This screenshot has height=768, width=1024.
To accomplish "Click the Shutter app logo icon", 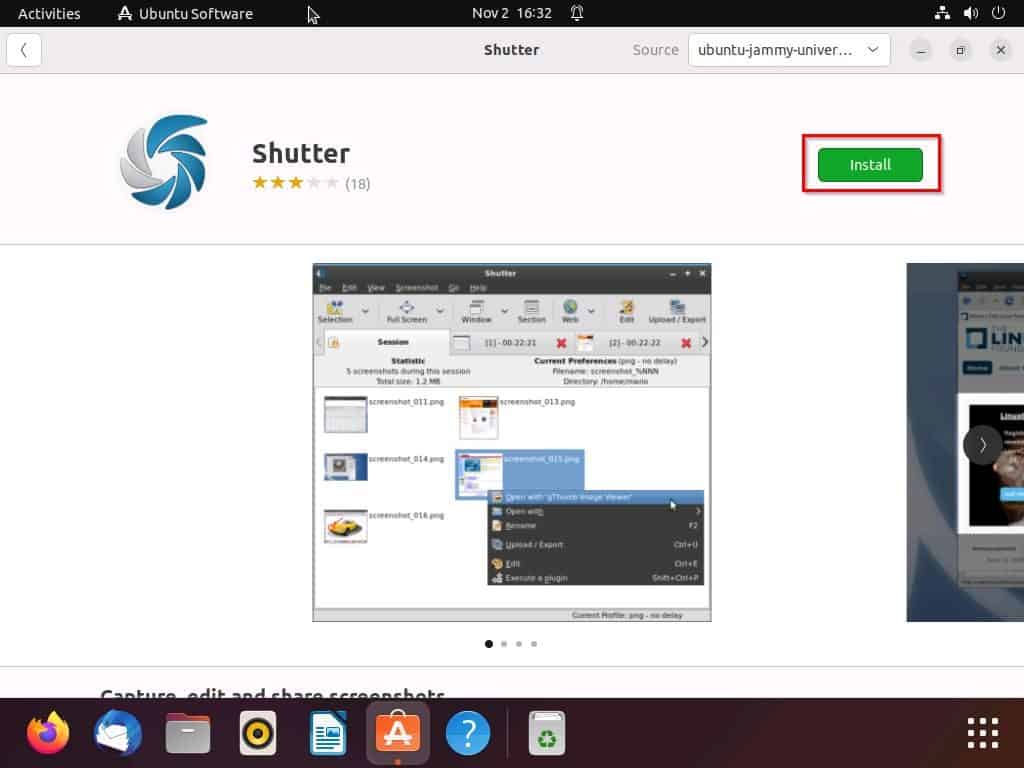I will (164, 162).
